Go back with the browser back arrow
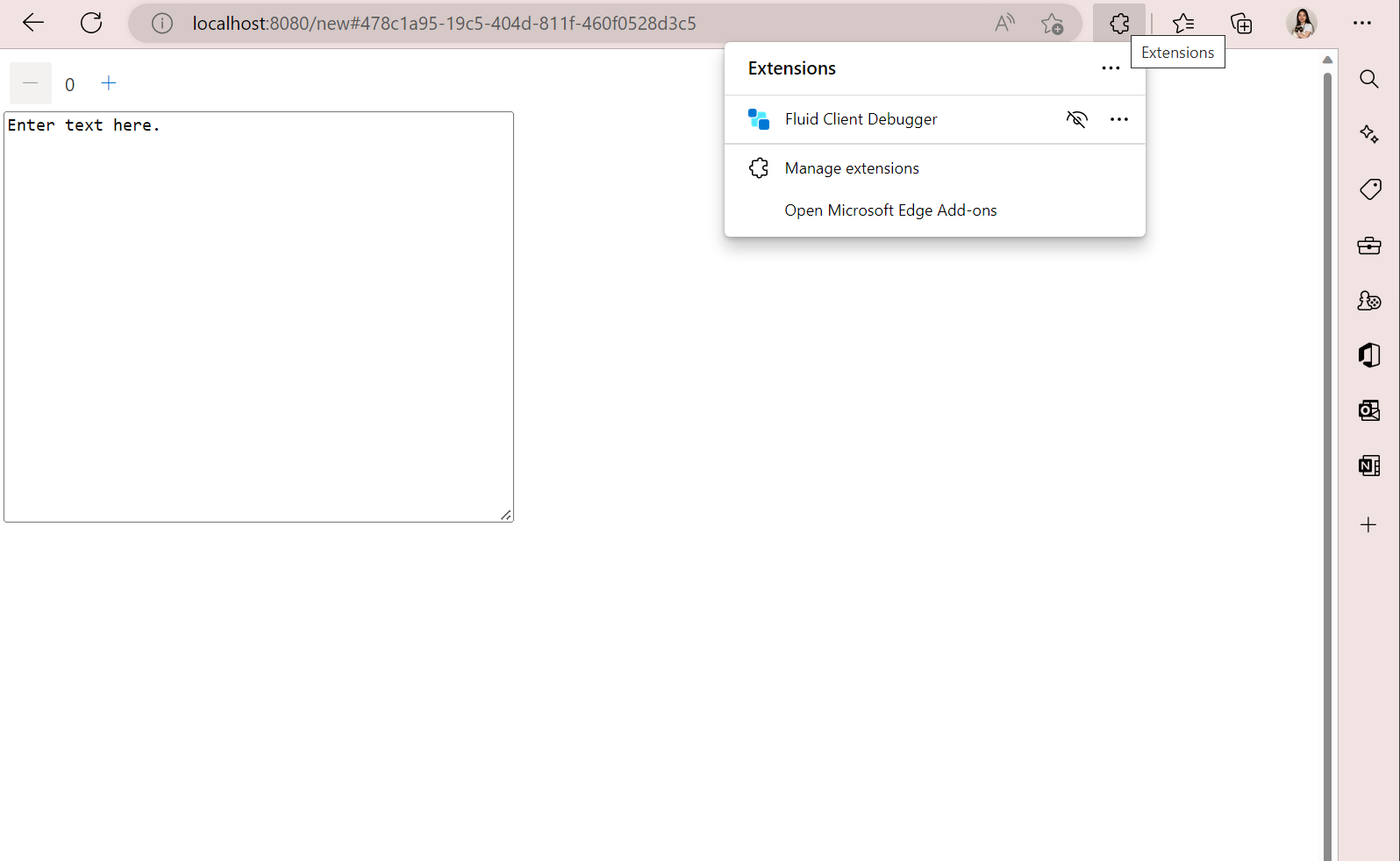Viewport: 1400px width, 861px height. tap(33, 23)
